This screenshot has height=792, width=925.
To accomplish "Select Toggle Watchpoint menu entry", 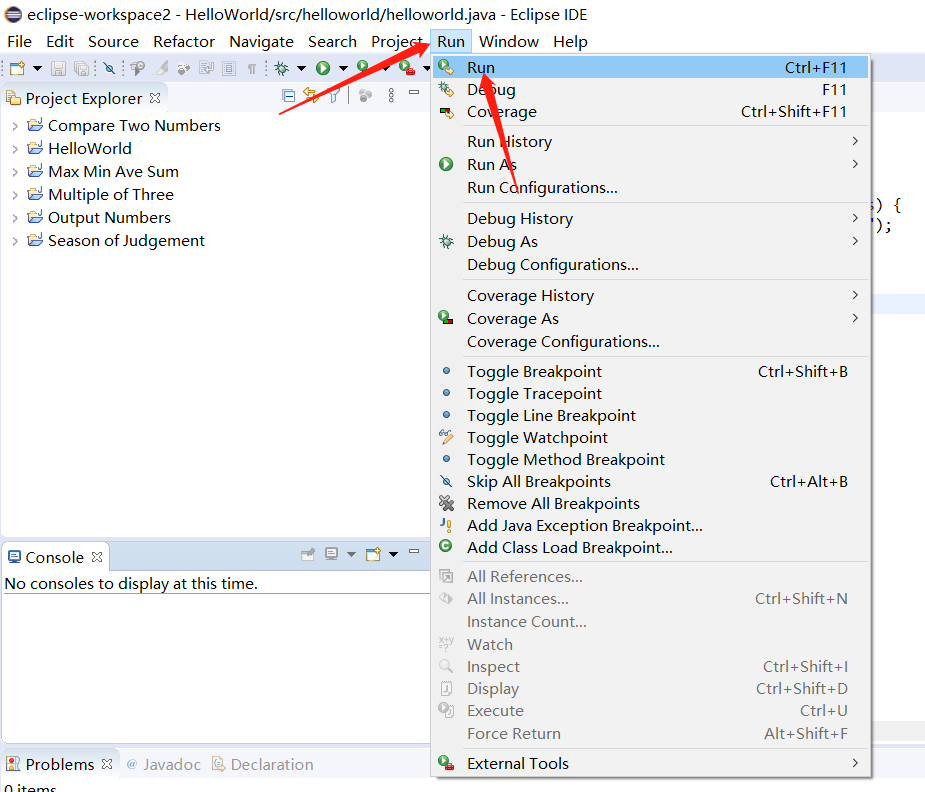I will click(650, 438).
